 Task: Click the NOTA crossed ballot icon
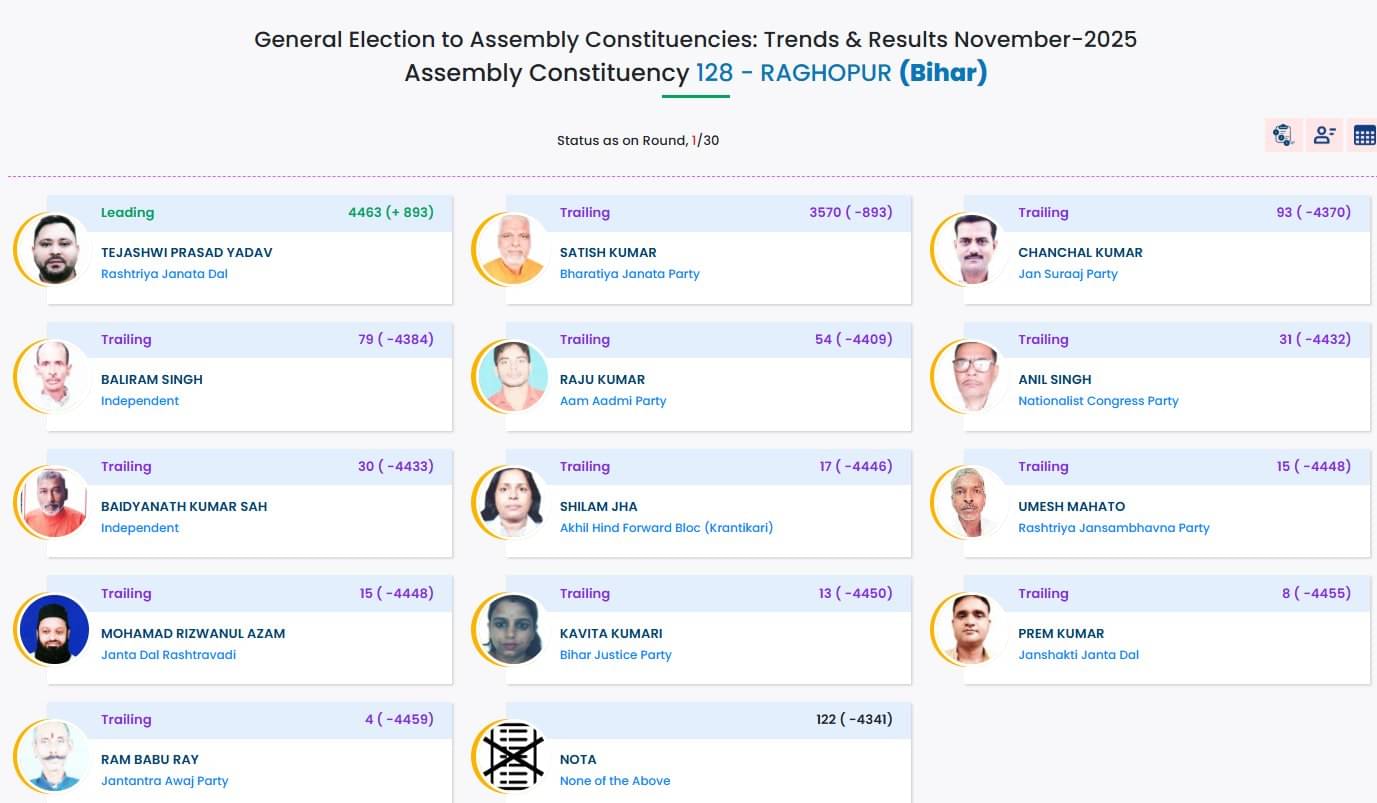click(x=514, y=752)
